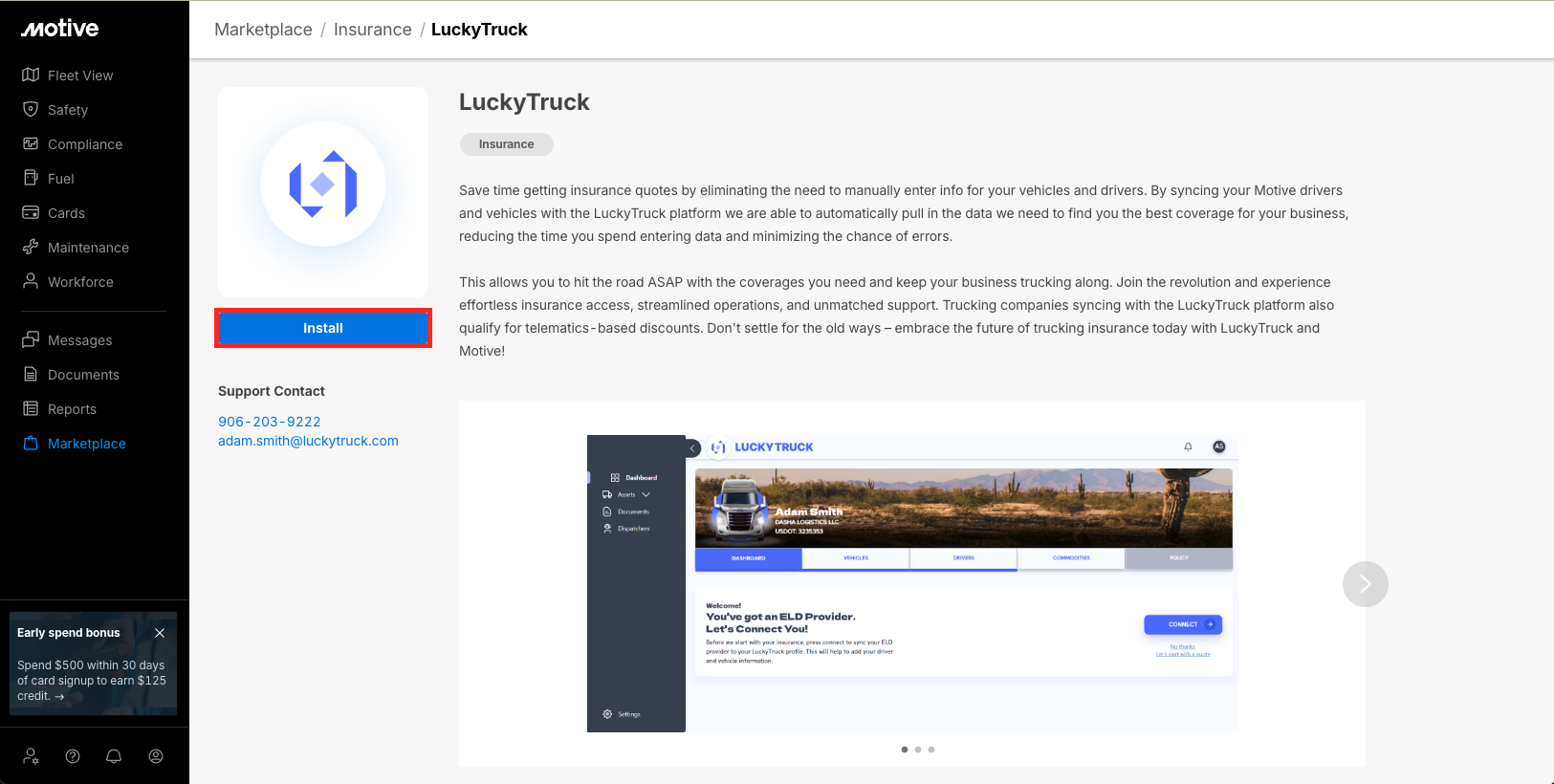Open the admin user settings icon
Viewport: 1554px width, 784px height.
(x=31, y=756)
